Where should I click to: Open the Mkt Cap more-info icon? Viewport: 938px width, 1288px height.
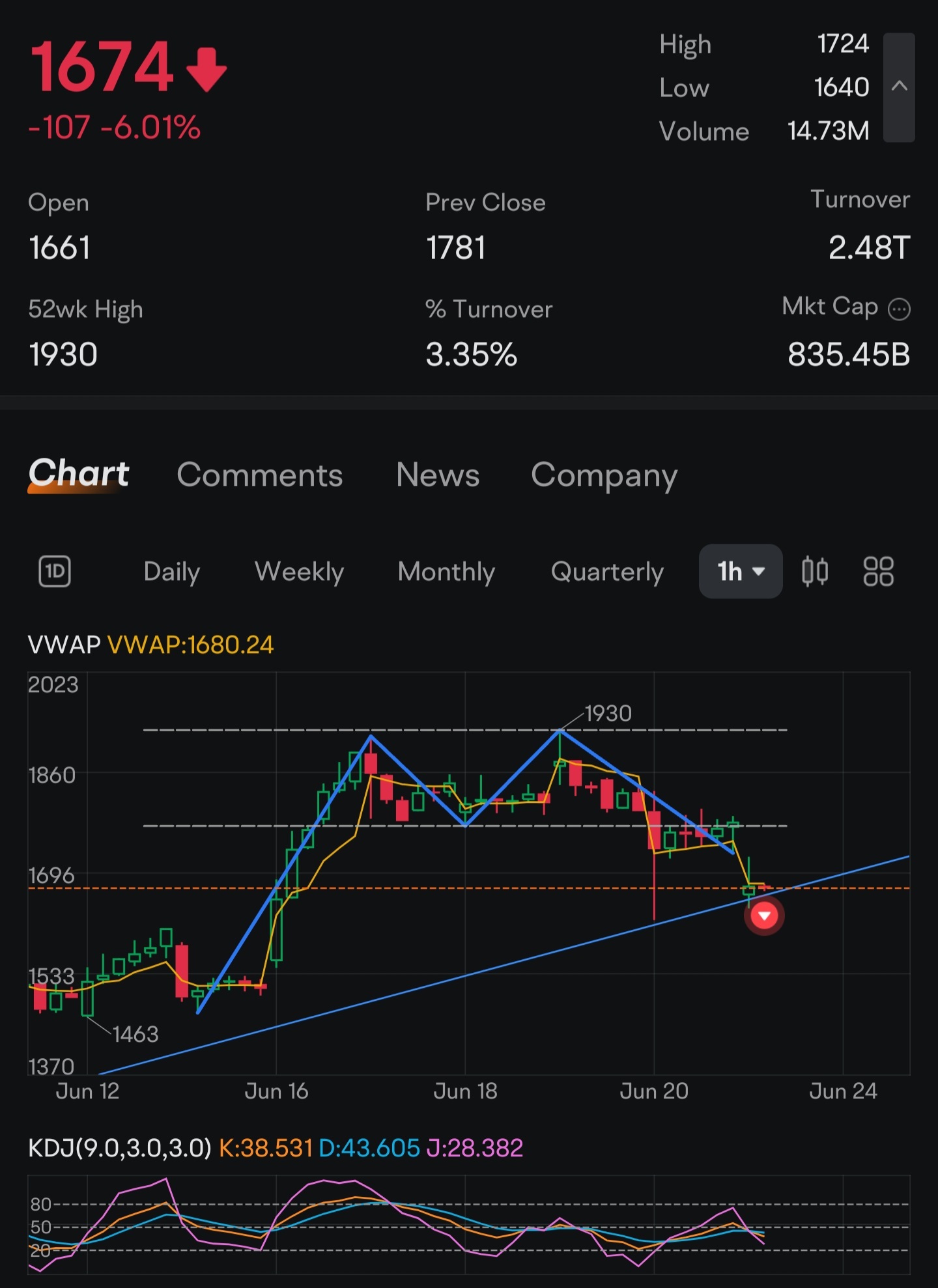click(899, 309)
